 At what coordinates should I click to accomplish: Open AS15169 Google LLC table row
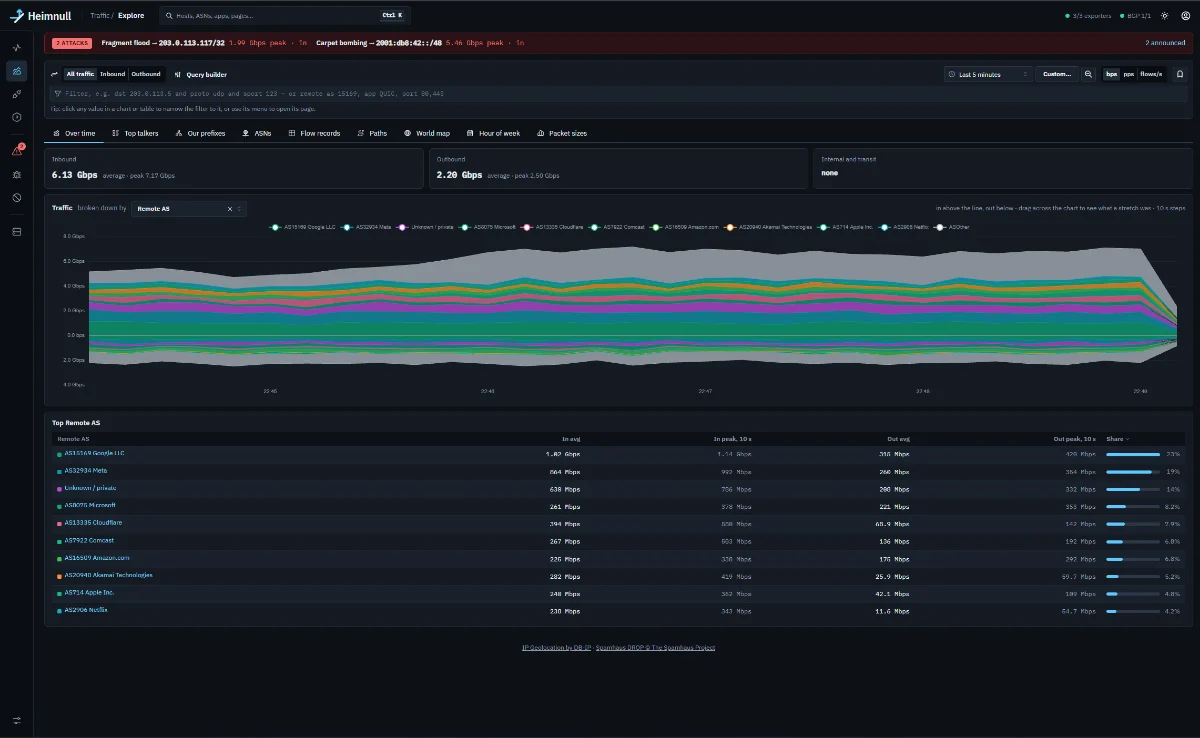(618, 454)
